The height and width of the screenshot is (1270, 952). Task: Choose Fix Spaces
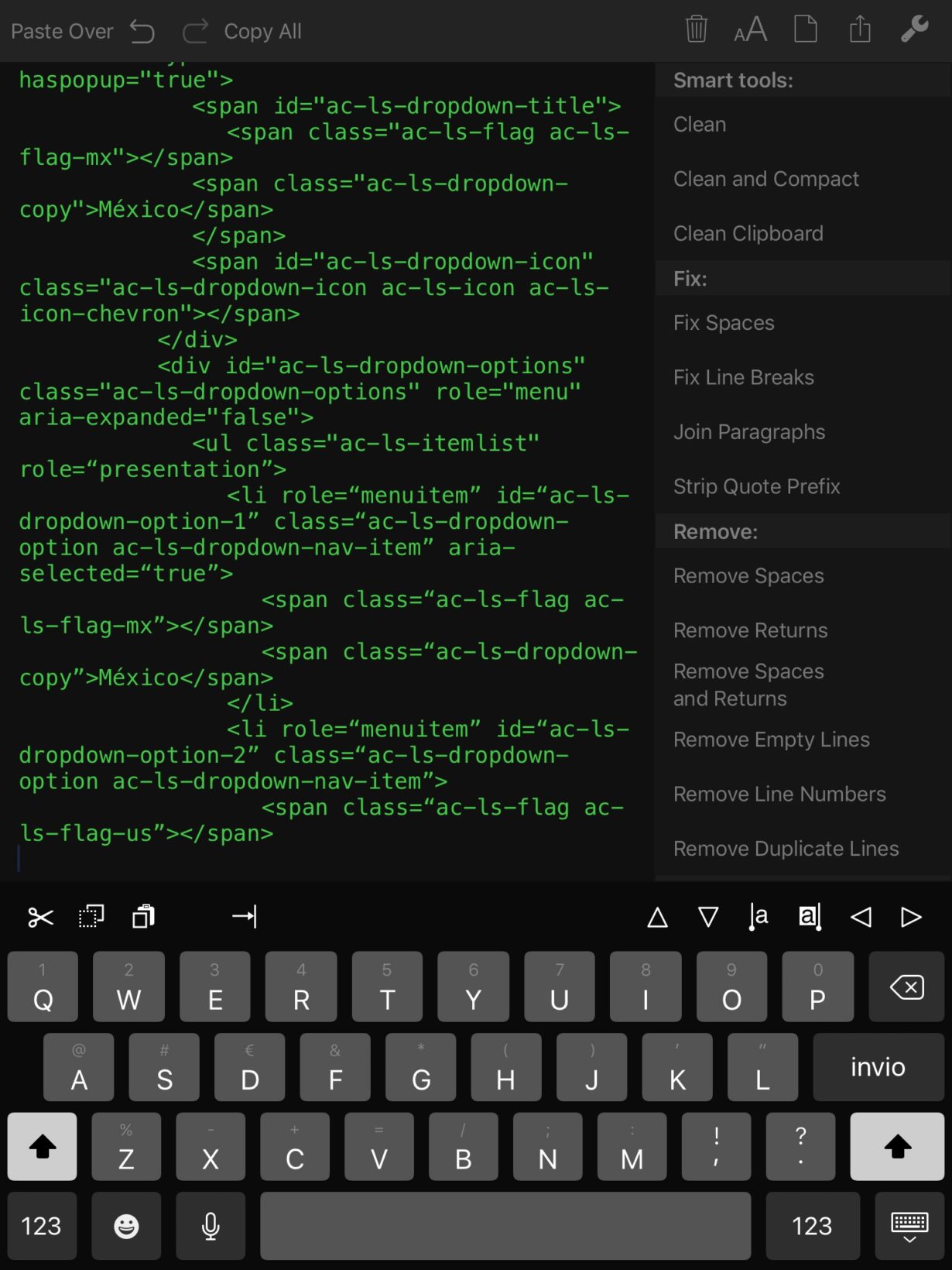point(803,323)
